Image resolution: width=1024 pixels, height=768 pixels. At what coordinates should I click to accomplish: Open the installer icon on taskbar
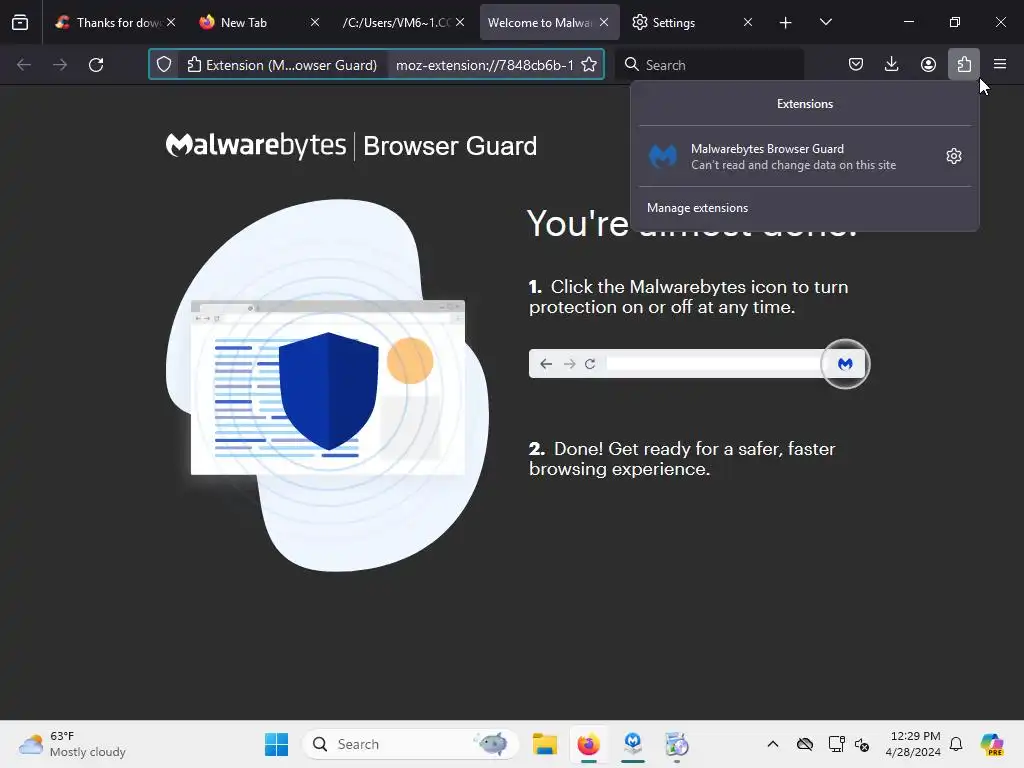pos(677,744)
